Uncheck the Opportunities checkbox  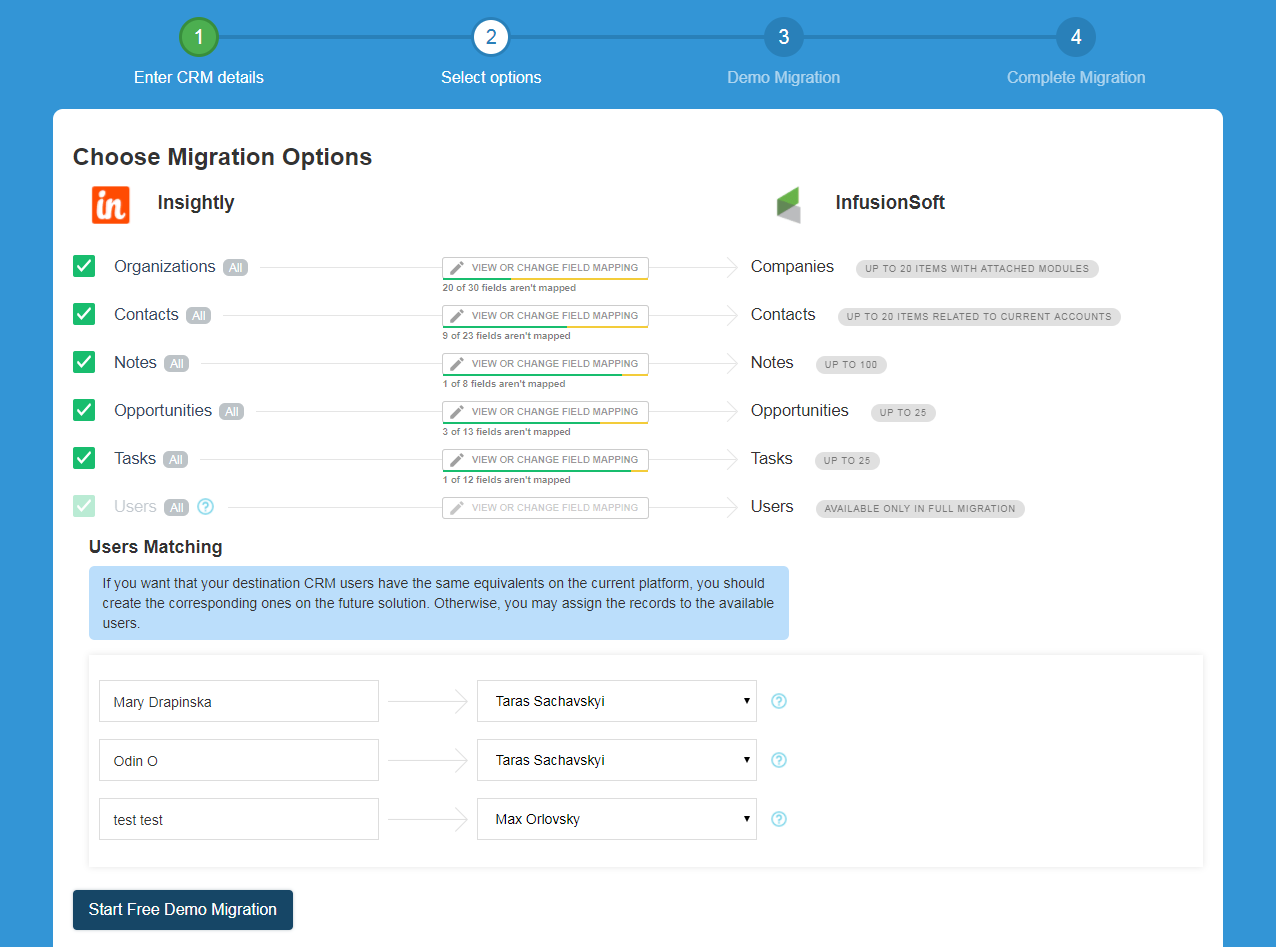(84, 410)
